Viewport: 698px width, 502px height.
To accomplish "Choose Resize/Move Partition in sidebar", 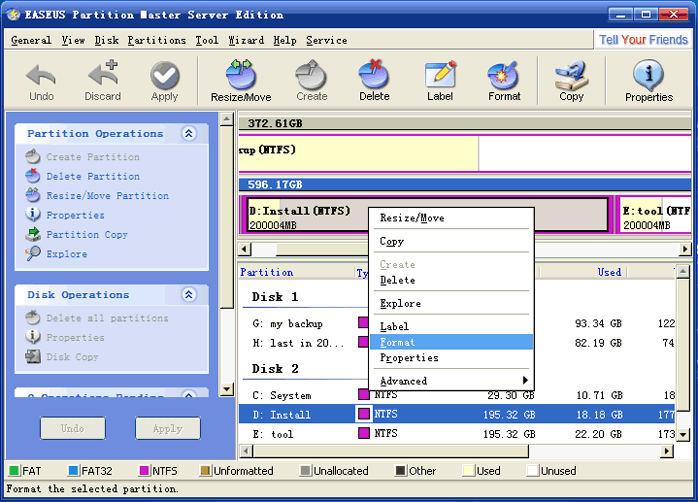I will (x=97, y=195).
